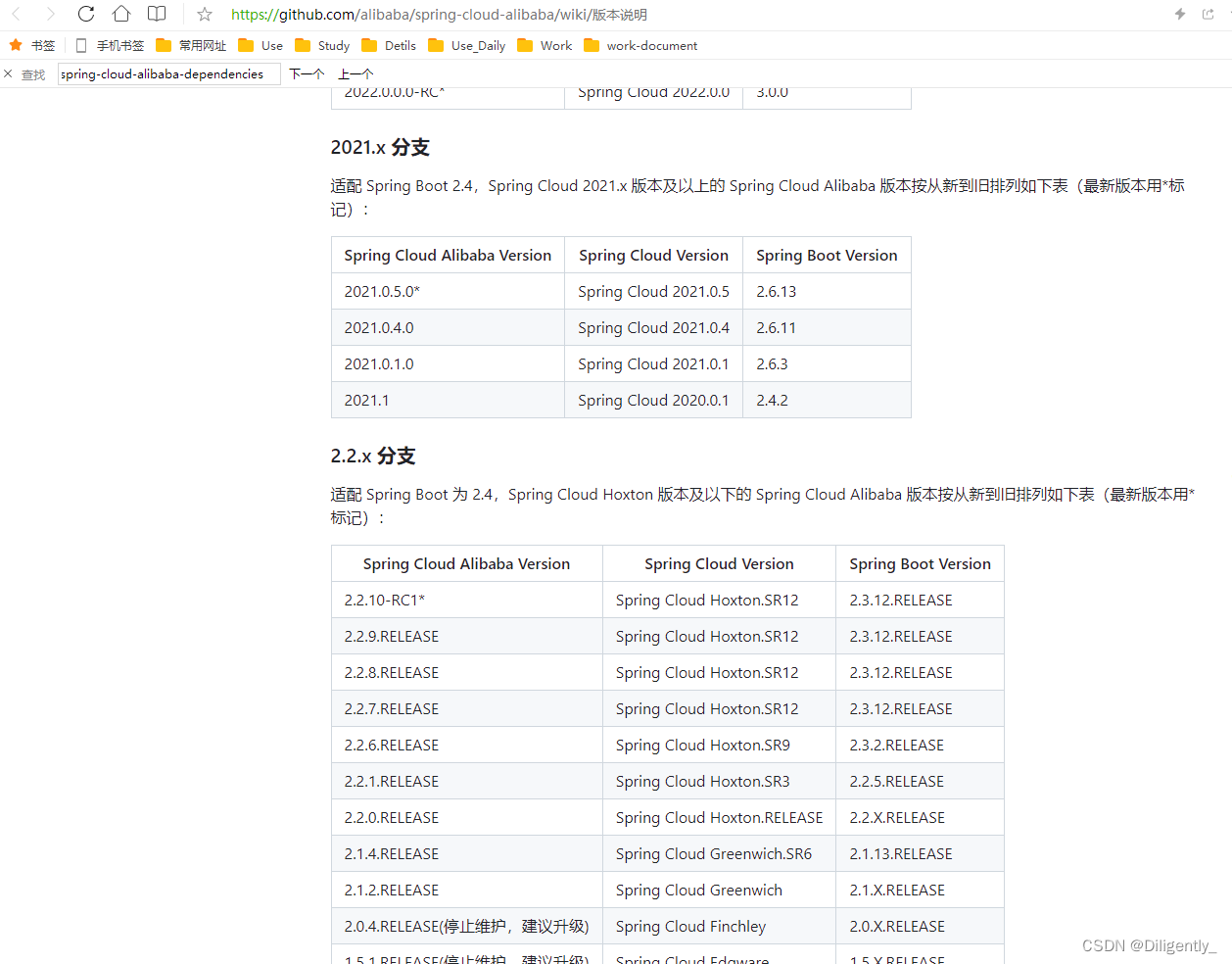Select the 2.1.2.RELEASE version cell
1232x964 pixels.
coord(467,890)
